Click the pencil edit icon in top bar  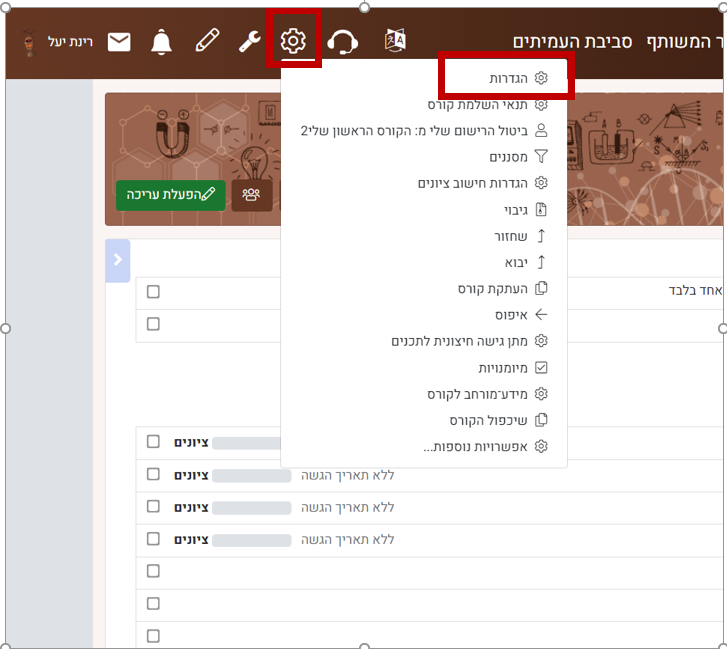click(x=206, y=41)
